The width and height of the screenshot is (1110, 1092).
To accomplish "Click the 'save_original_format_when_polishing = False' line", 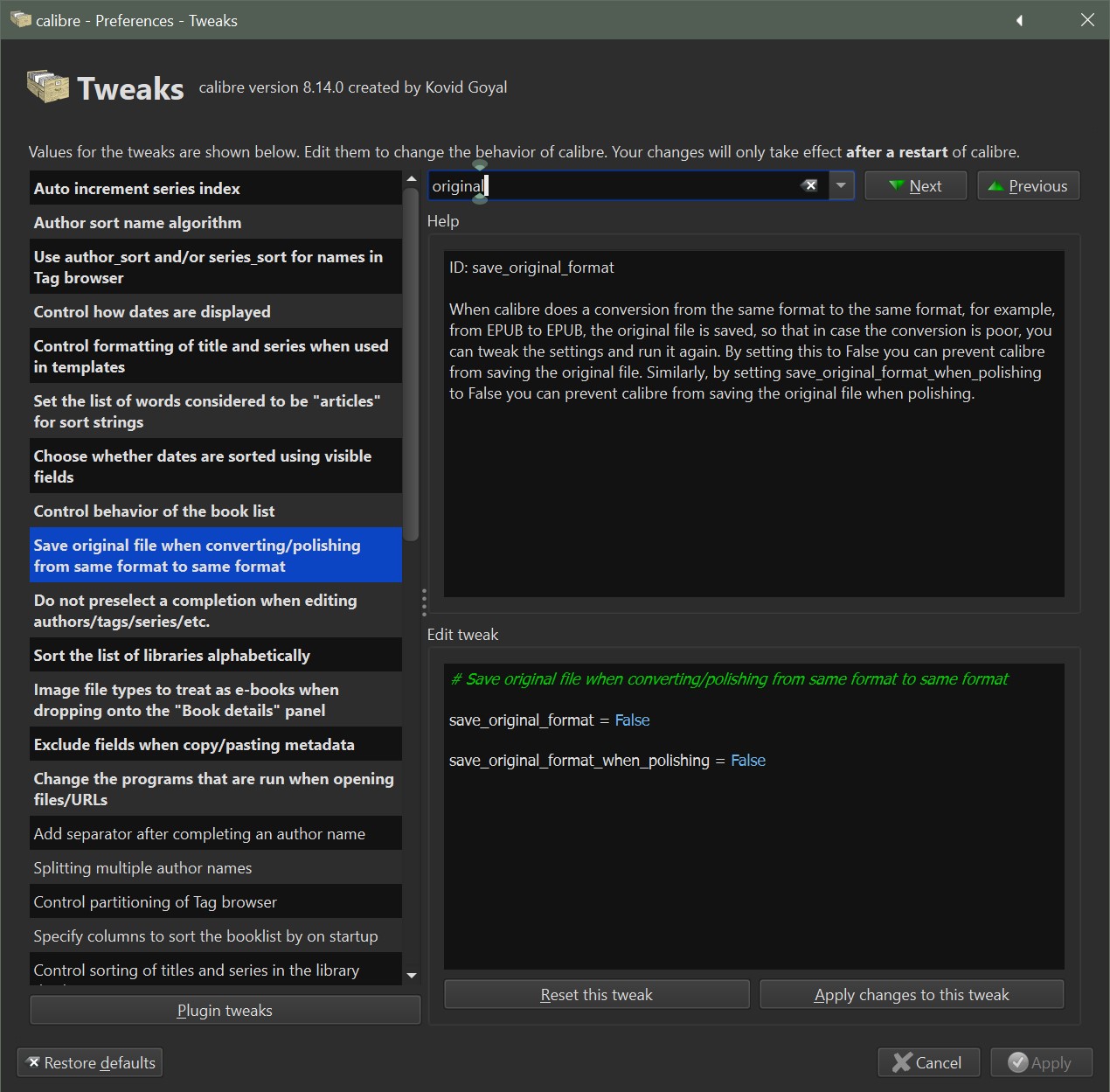I will 607,760.
